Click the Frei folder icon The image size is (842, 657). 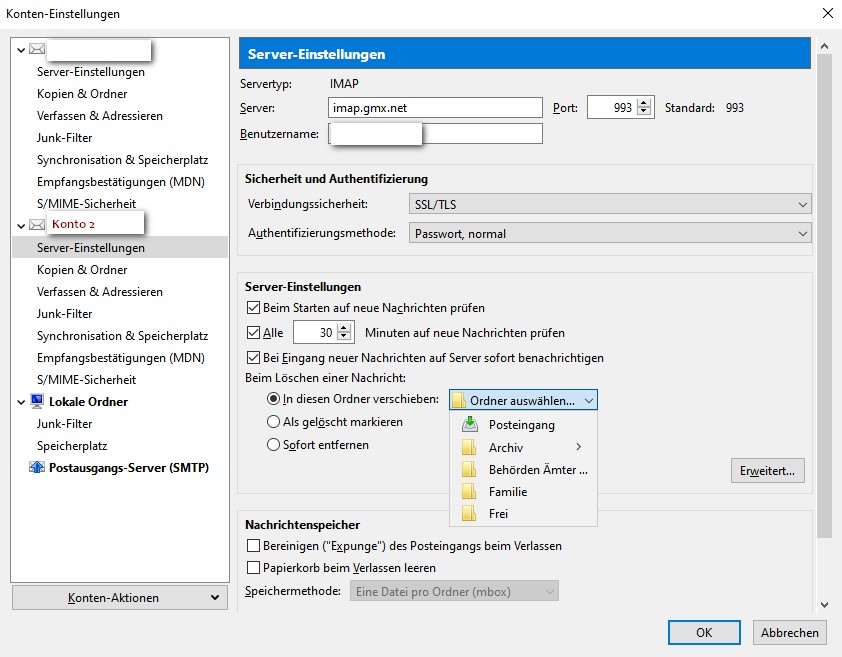pos(468,514)
